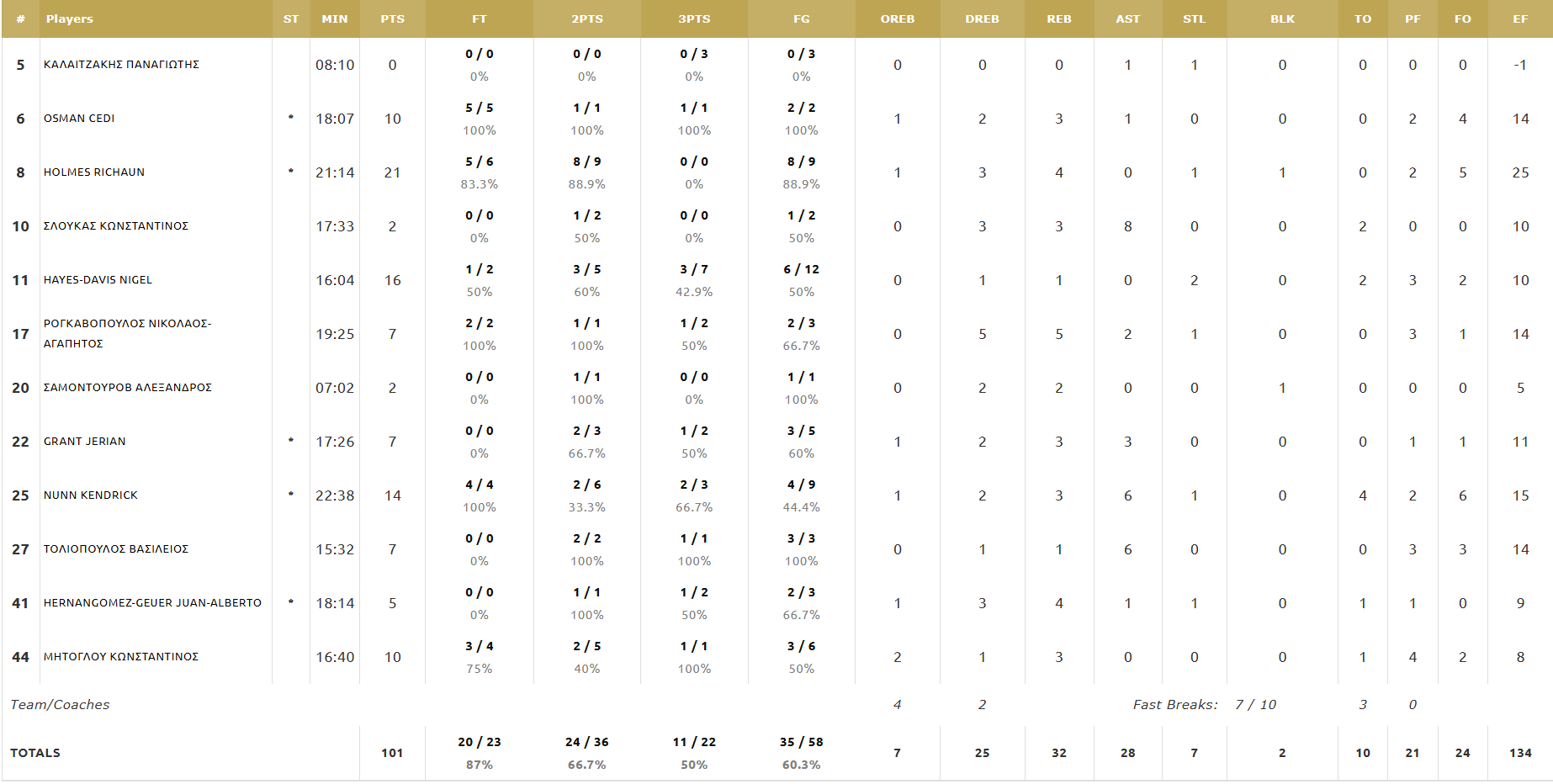This screenshot has height=784, width=1553.
Task: Click player HAYES-DAVIS NIGEL name
Action: (98, 280)
